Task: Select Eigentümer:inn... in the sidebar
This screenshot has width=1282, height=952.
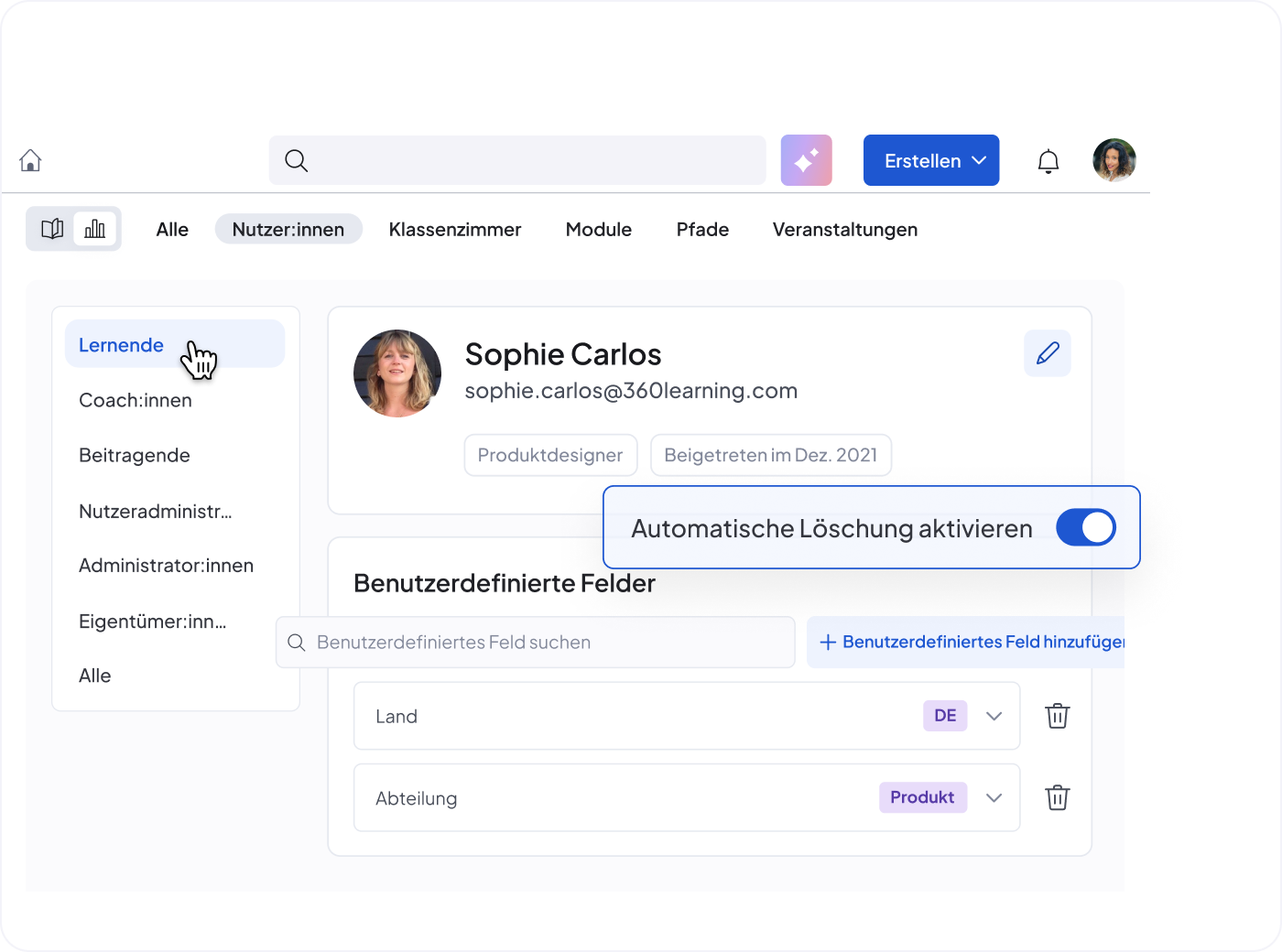Action: point(153,621)
